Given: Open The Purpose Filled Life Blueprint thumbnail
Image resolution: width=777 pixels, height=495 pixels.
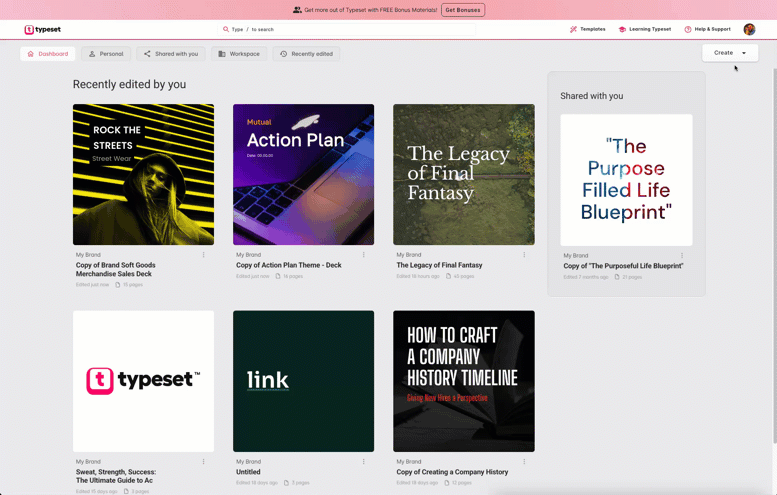Looking at the screenshot, I should click(x=626, y=180).
